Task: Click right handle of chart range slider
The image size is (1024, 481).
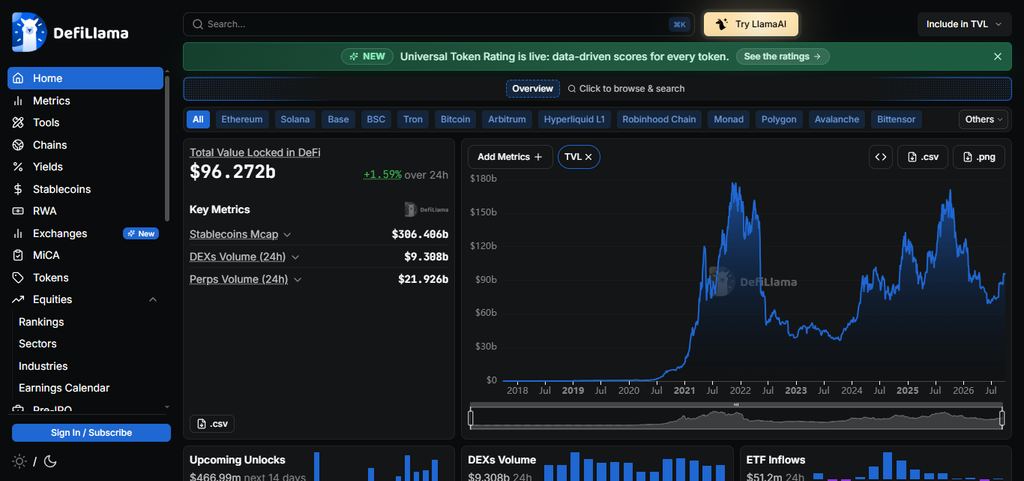Action: [x=1001, y=418]
